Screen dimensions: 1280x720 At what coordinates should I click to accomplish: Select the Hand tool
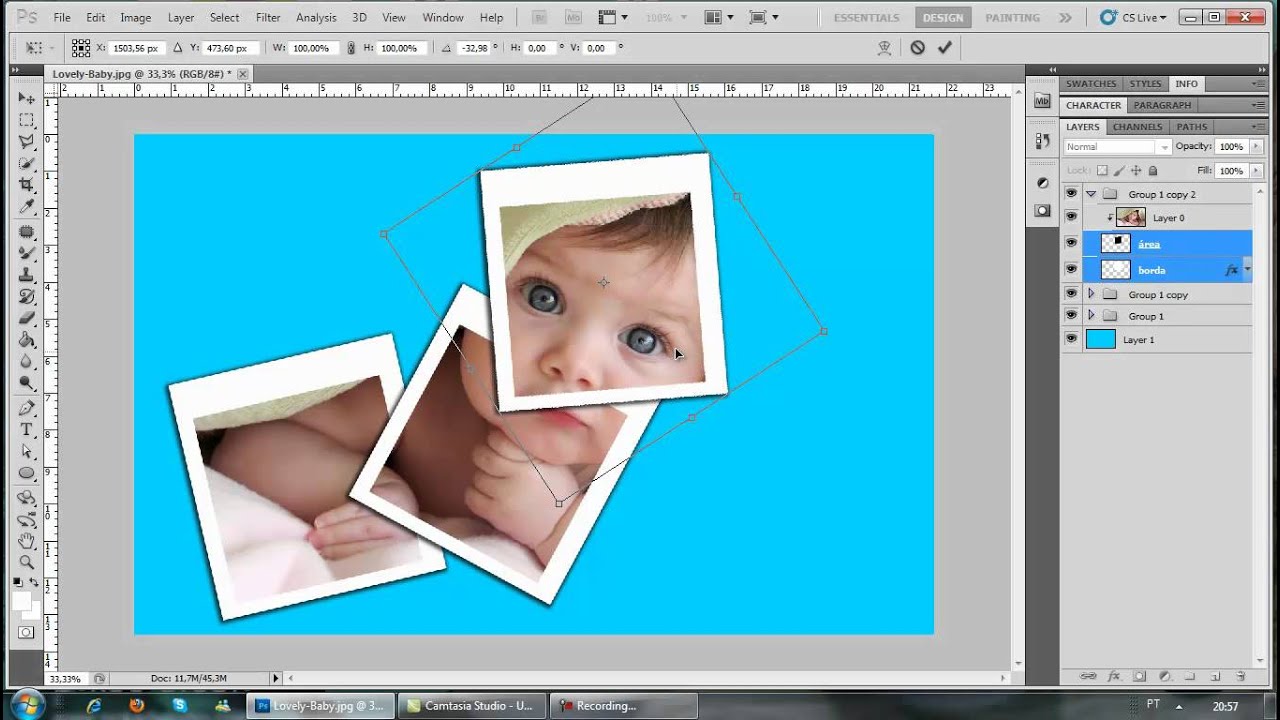[x=27, y=541]
